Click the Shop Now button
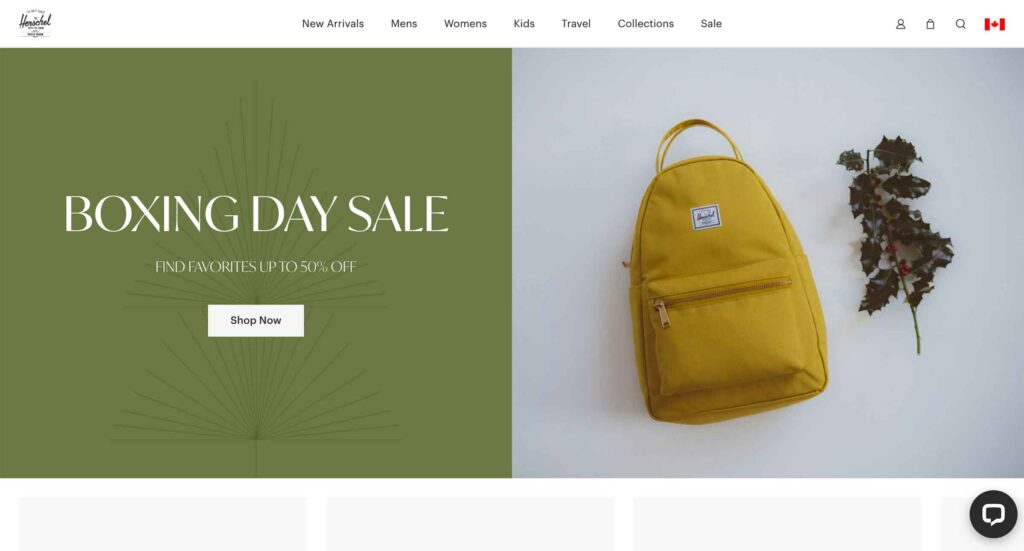Image resolution: width=1024 pixels, height=551 pixels. [255, 321]
